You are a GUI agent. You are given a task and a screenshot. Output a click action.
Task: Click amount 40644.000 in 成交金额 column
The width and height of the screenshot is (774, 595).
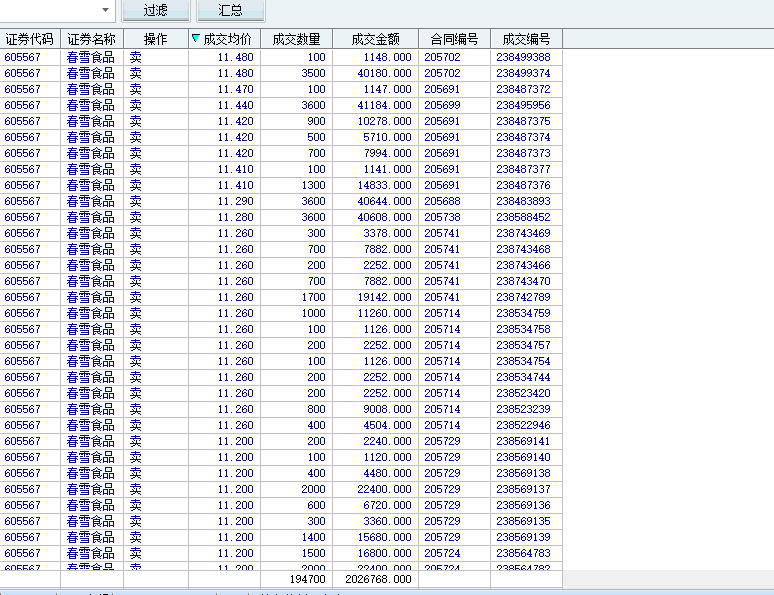coord(385,201)
